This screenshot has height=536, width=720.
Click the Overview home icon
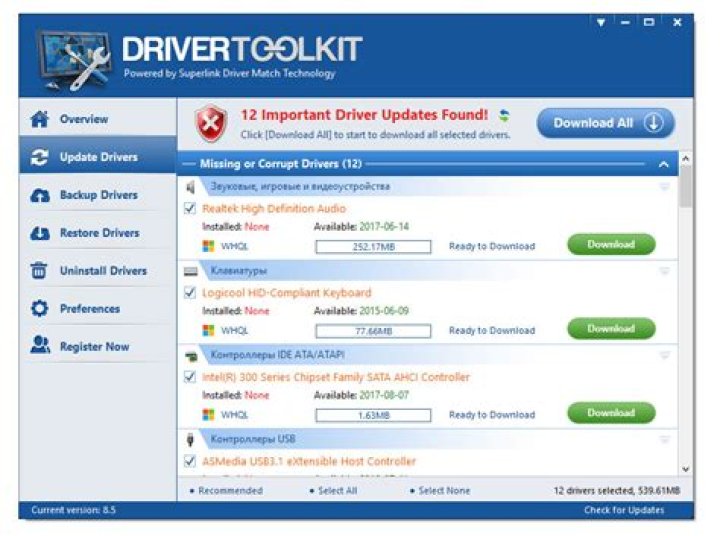coord(39,119)
